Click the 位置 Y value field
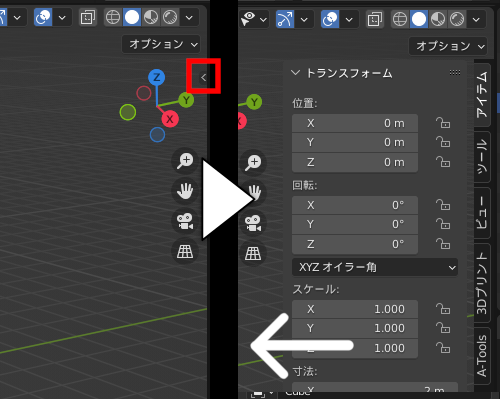Image resolution: width=500 pixels, height=399 pixels. (355, 143)
